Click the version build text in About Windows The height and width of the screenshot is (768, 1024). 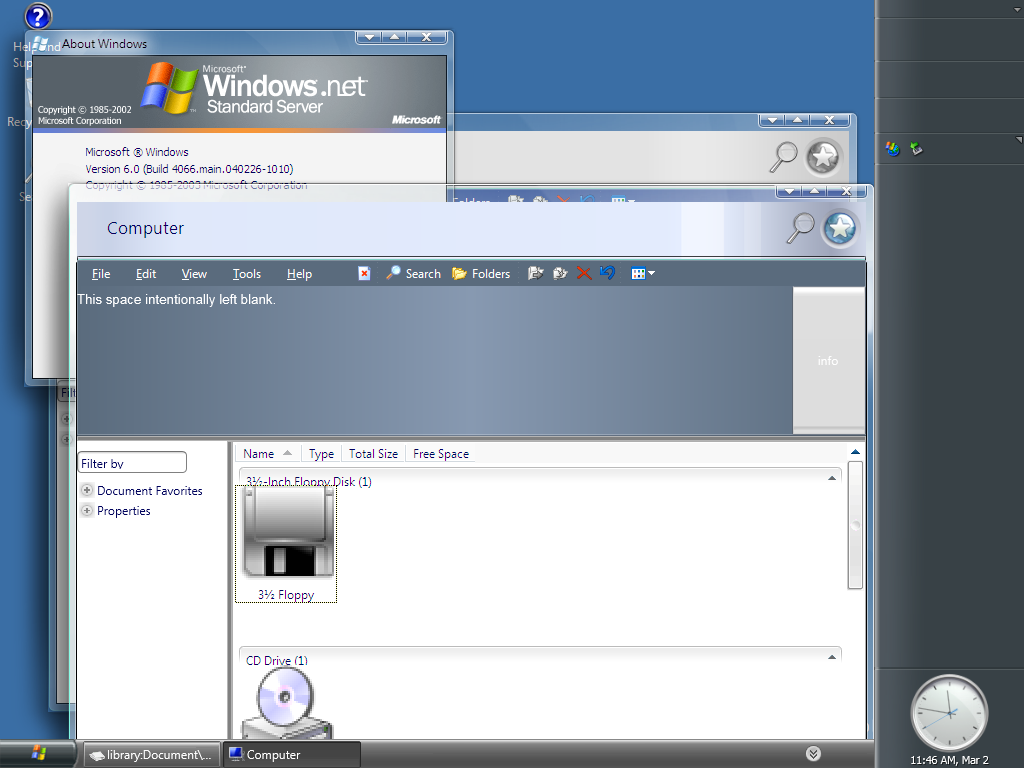click(x=189, y=168)
